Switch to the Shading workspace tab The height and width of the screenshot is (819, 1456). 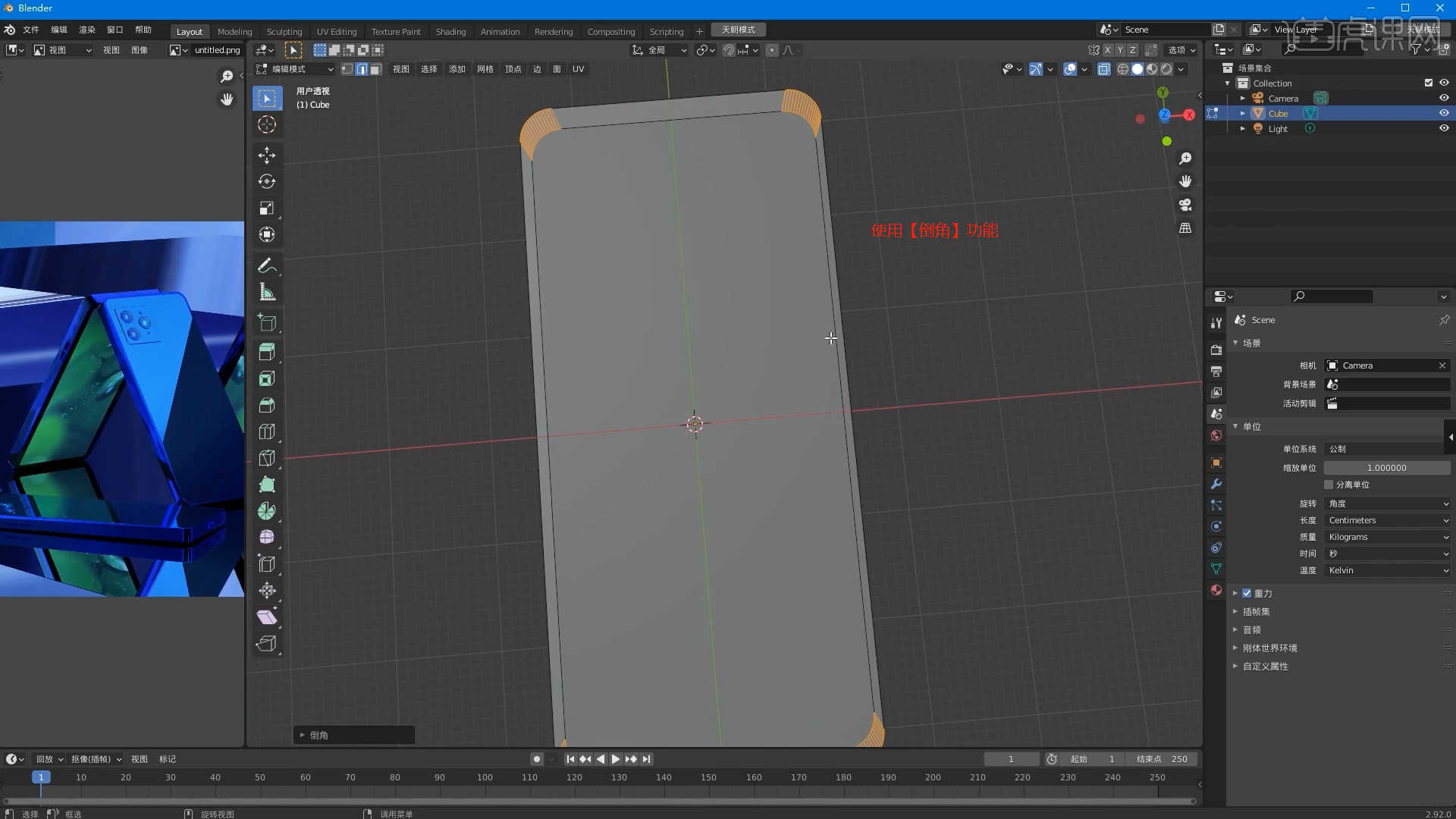450,31
